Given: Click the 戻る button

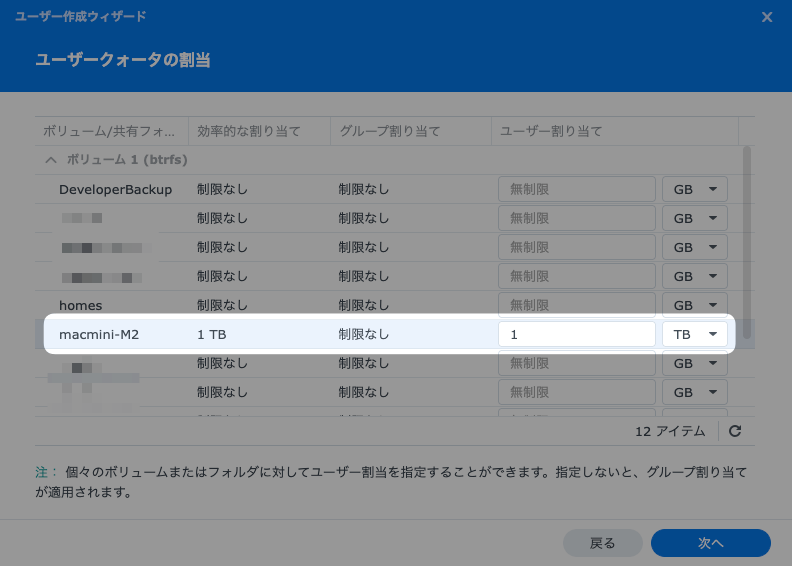Looking at the screenshot, I should (602, 543).
